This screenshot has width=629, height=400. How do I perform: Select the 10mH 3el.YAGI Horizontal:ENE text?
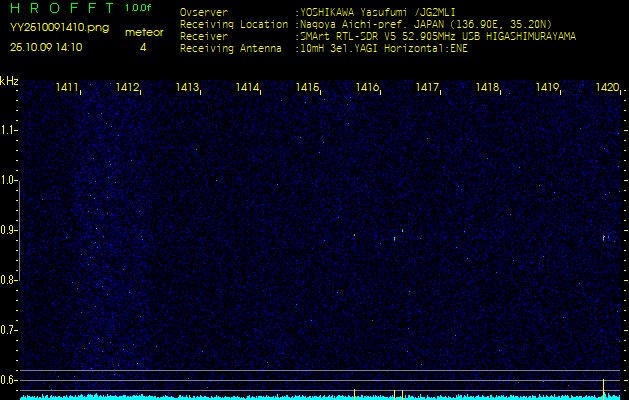[x=384, y=49]
